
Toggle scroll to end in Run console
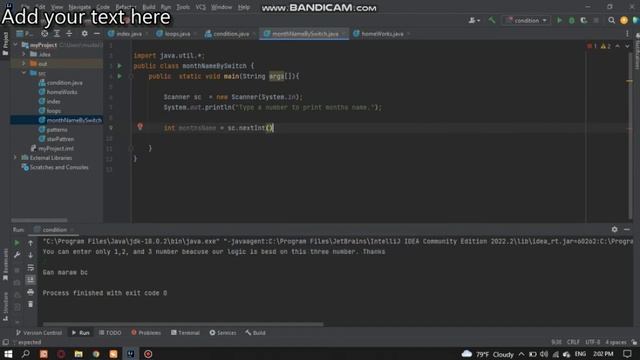click(31, 280)
